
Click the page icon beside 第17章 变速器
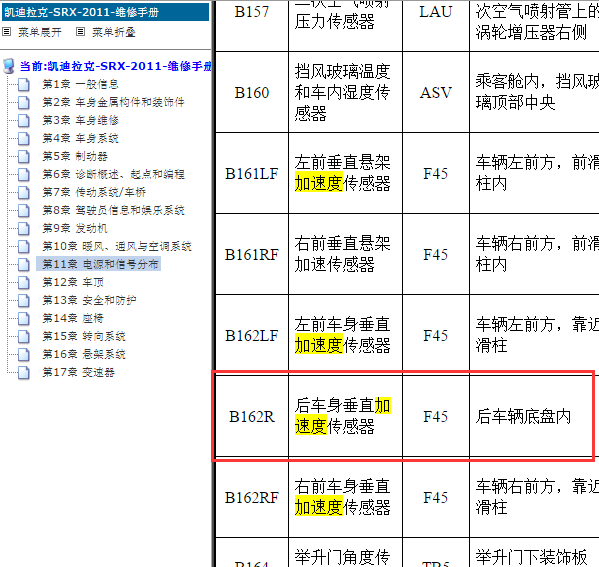[x=24, y=372]
